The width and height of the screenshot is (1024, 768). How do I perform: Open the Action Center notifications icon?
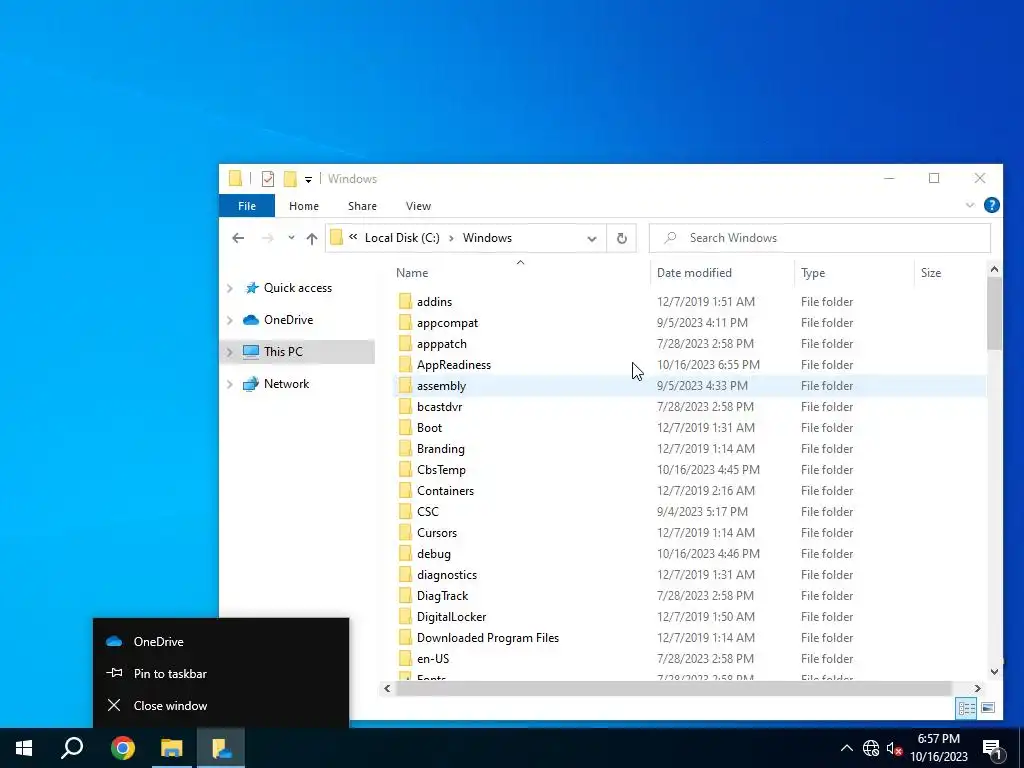[x=993, y=749]
